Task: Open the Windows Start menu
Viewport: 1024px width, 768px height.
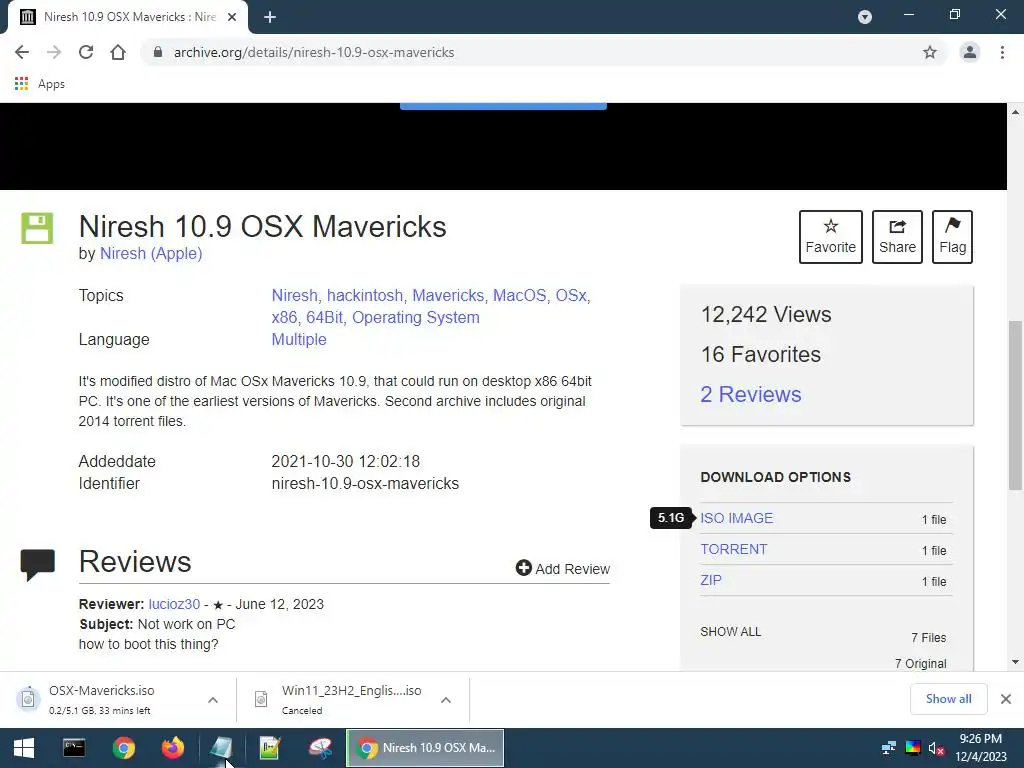Action: (24, 748)
